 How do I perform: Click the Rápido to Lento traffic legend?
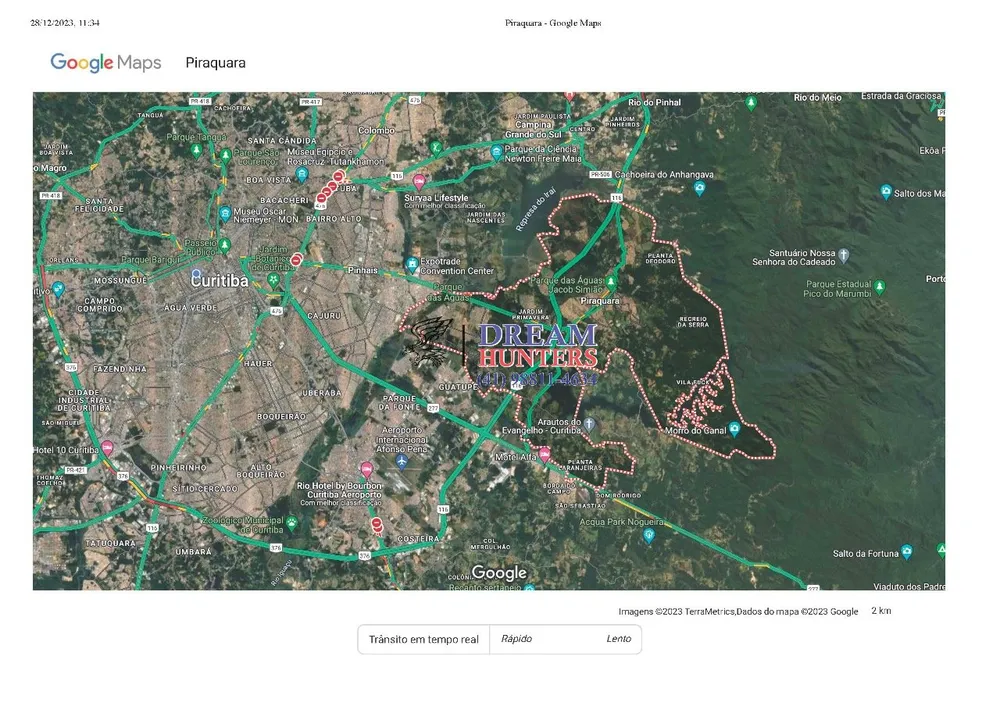point(566,639)
